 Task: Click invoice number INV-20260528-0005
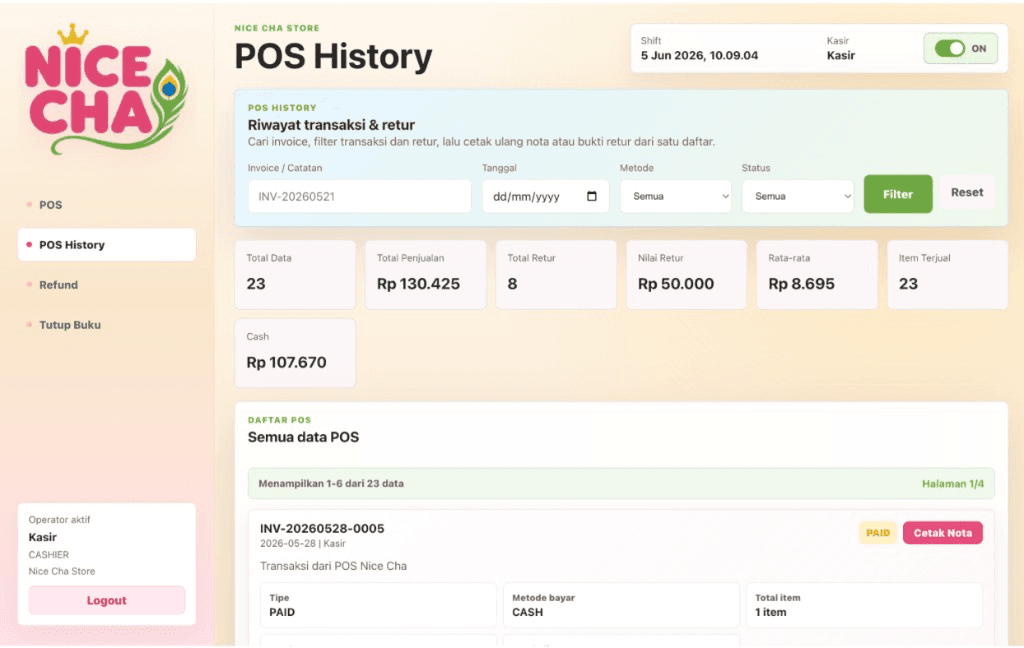[322, 528]
